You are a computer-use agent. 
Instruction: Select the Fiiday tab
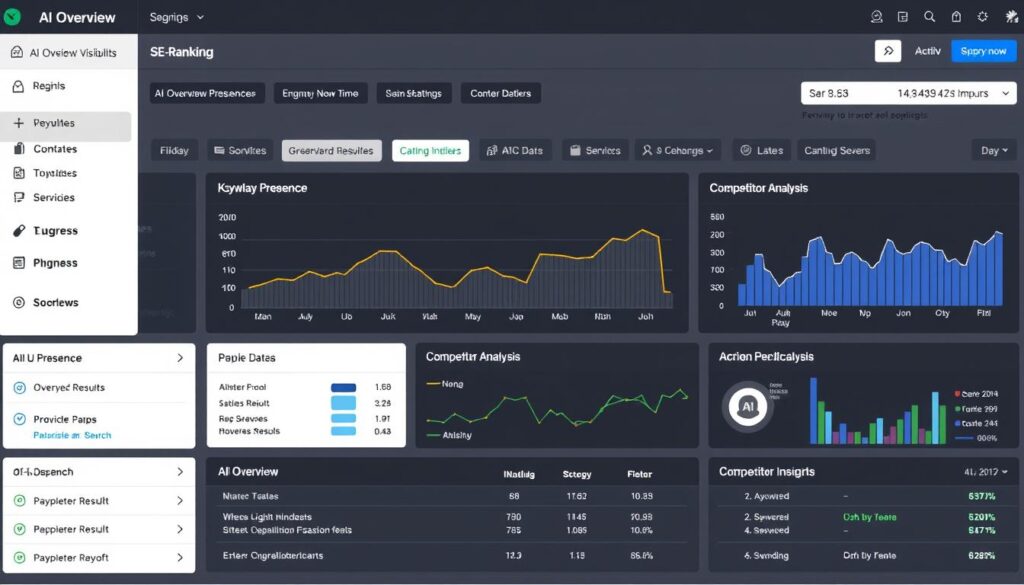click(174, 150)
